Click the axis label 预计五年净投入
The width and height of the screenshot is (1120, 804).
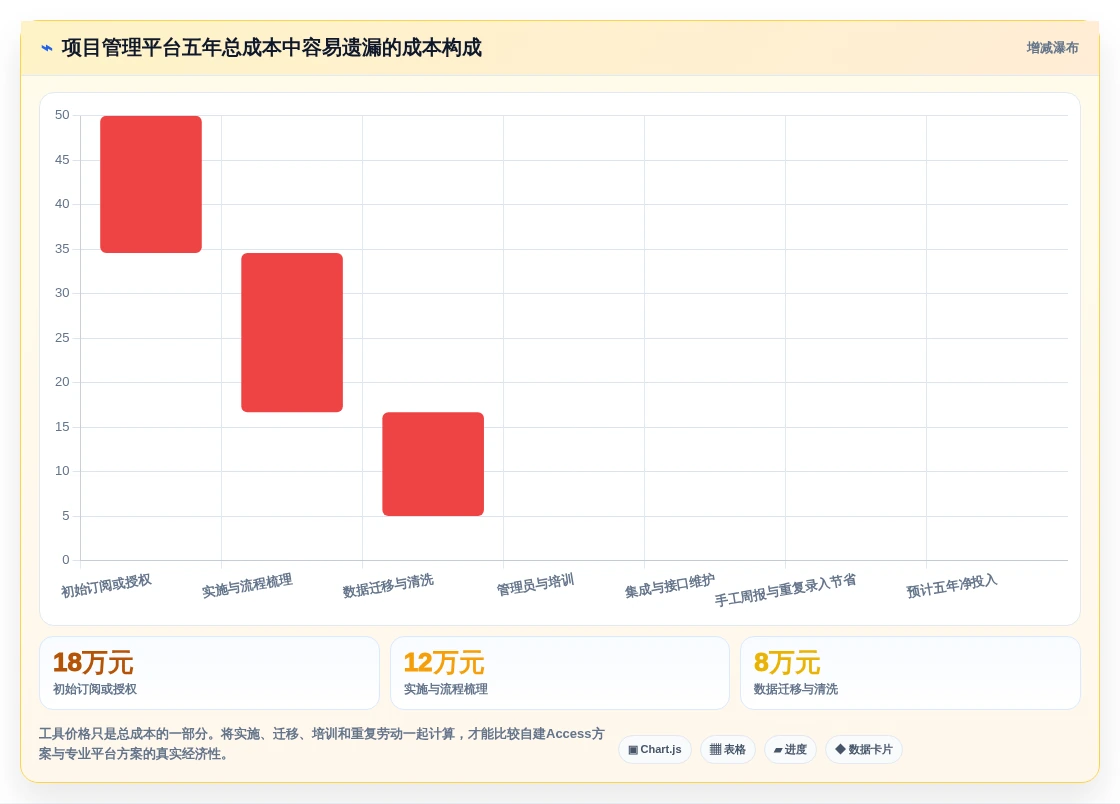[x=951, y=586]
